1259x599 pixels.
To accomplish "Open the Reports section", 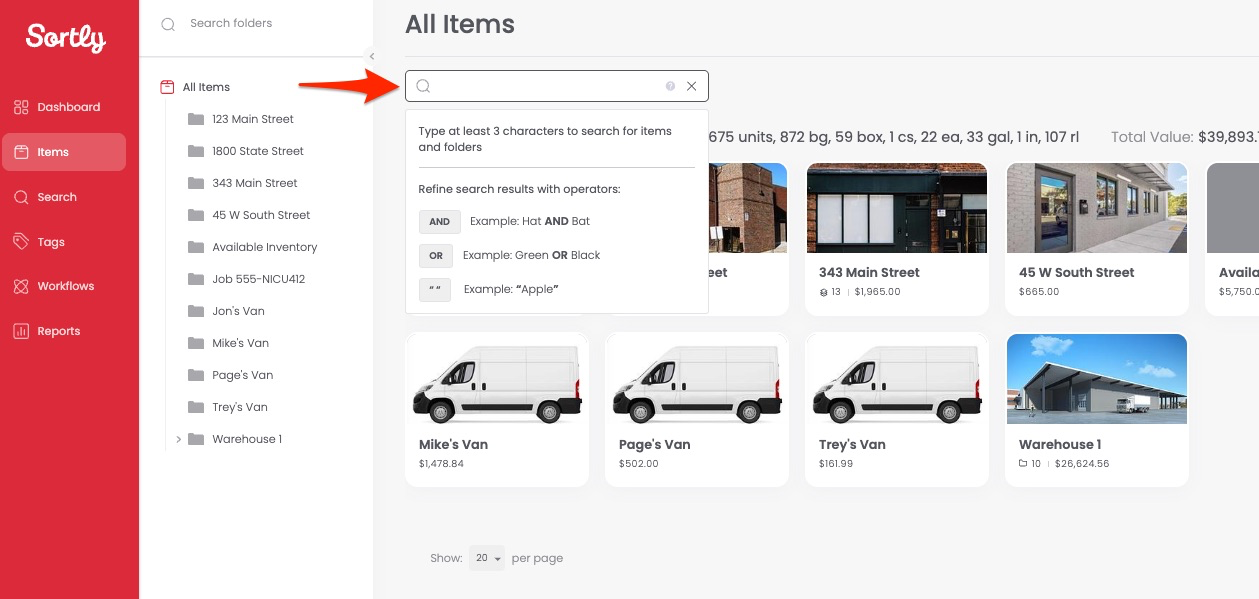I will pyautogui.click(x=58, y=331).
